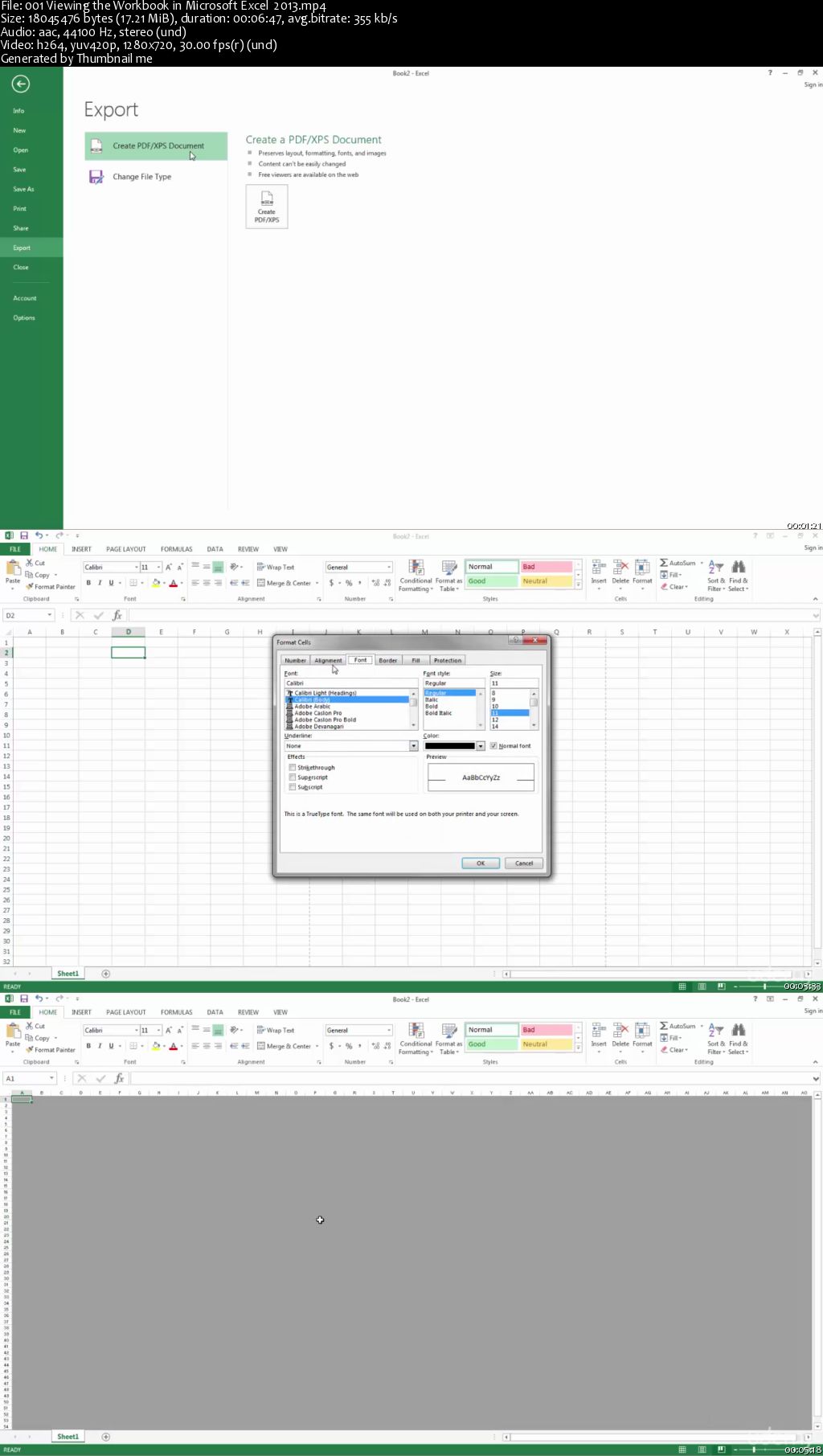Open the font size 11 dropdown in the window with cell A1 selected
This screenshot has width=823, height=1456.
(x=158, y=1030)
